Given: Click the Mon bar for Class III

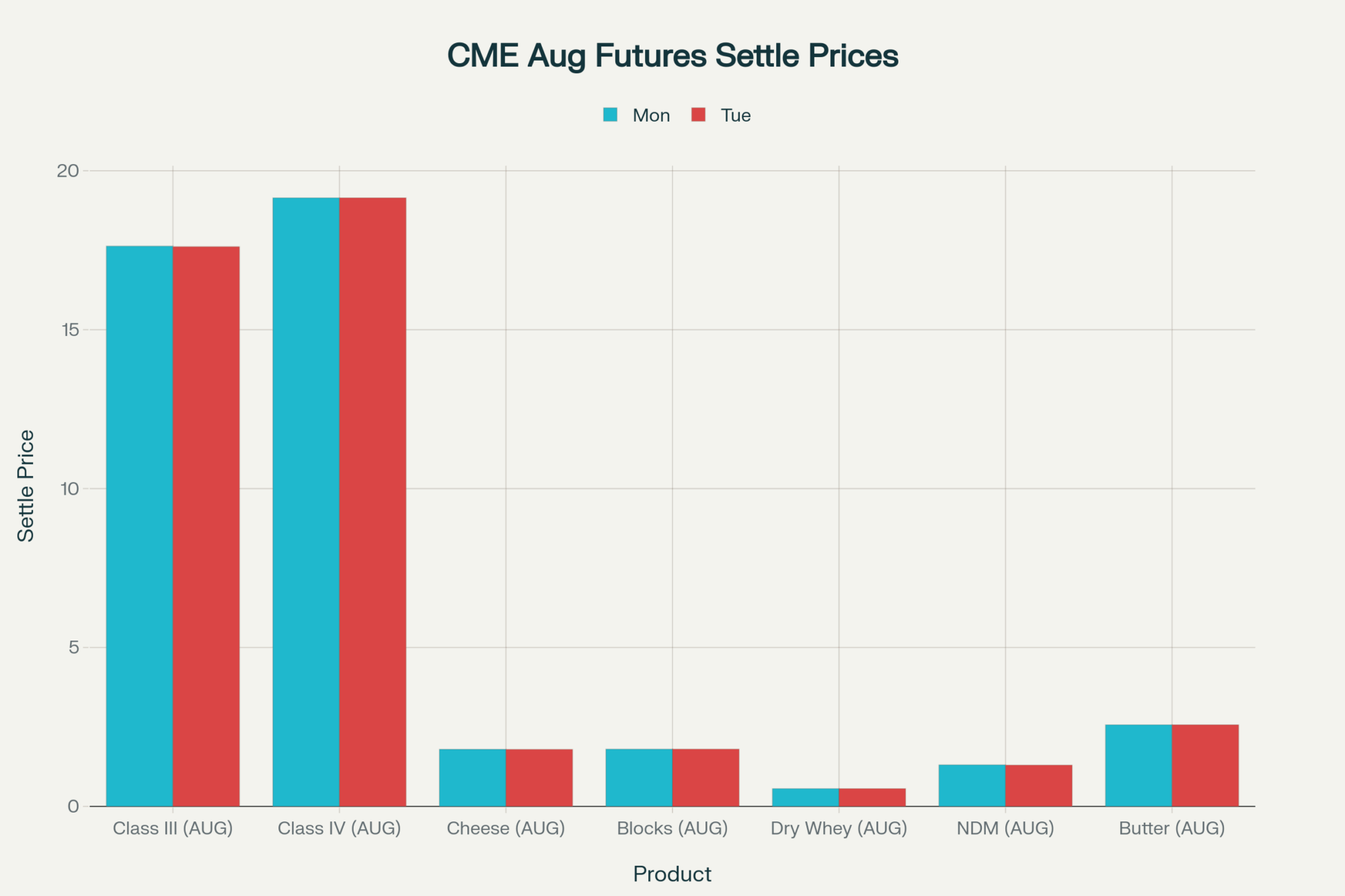Looking at the screenshot, I should [x=139, y=526].
